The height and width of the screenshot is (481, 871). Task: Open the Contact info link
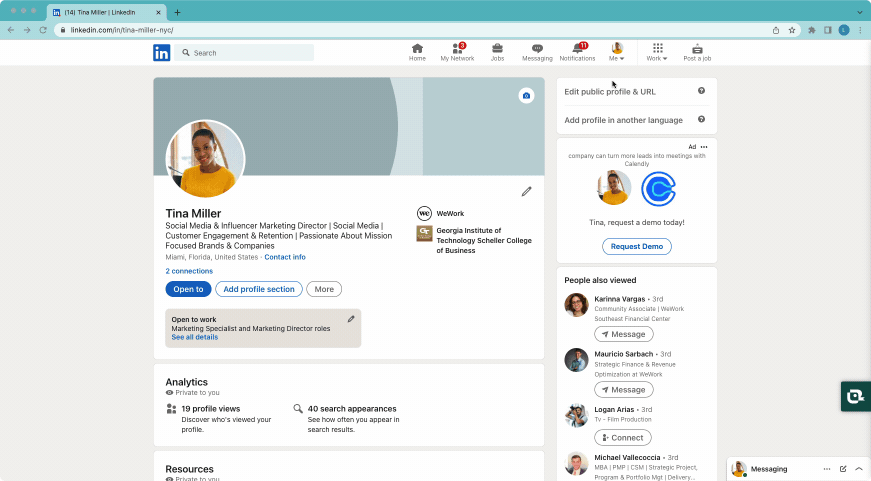tap(285, 257)
